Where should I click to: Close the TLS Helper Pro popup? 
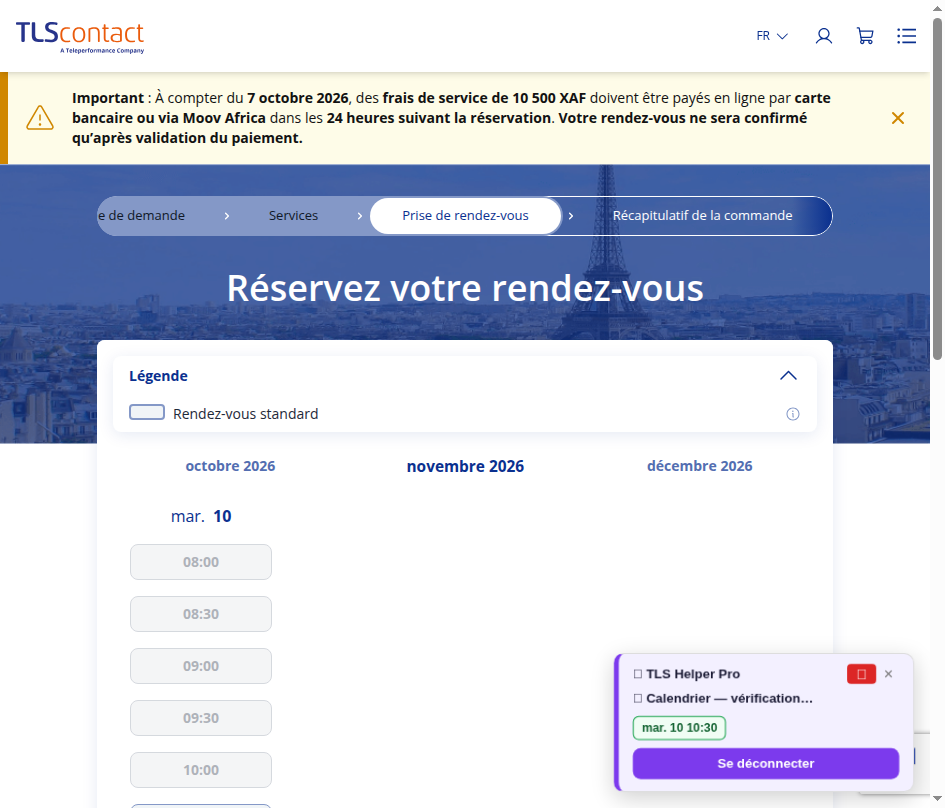coord(888,674)
